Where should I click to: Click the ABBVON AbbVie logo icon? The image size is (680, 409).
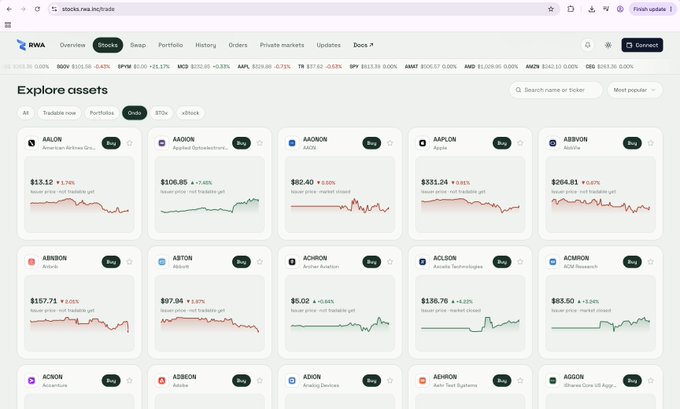tap(552, 143)
